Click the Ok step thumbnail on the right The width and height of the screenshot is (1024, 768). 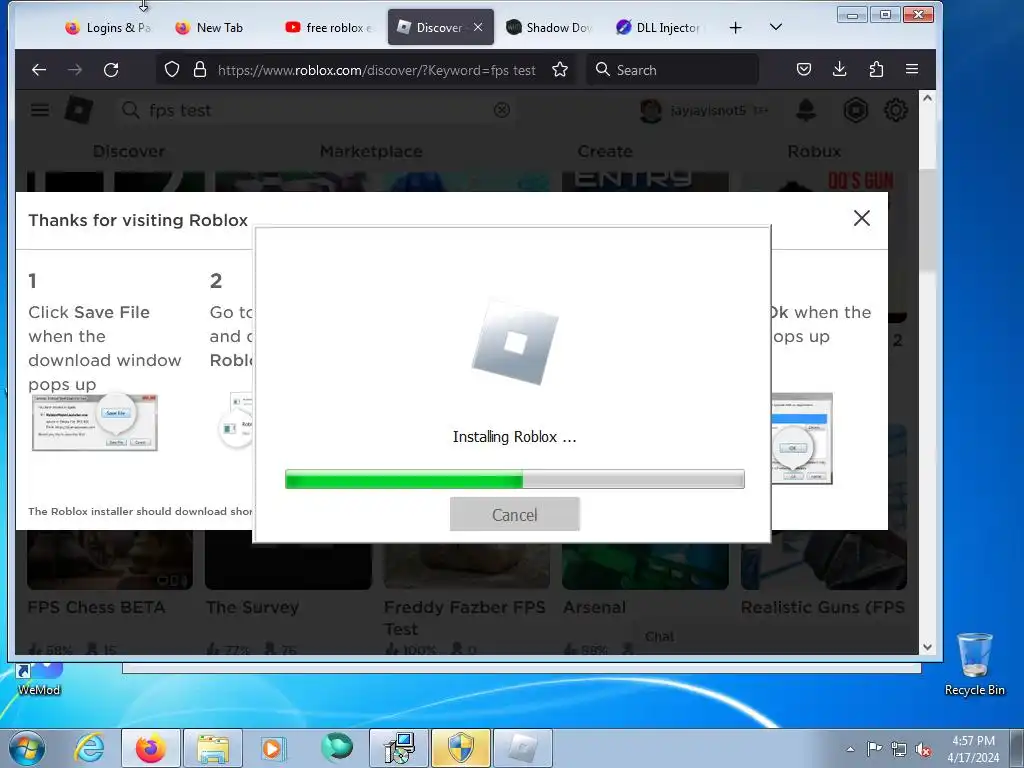[802, 438]
